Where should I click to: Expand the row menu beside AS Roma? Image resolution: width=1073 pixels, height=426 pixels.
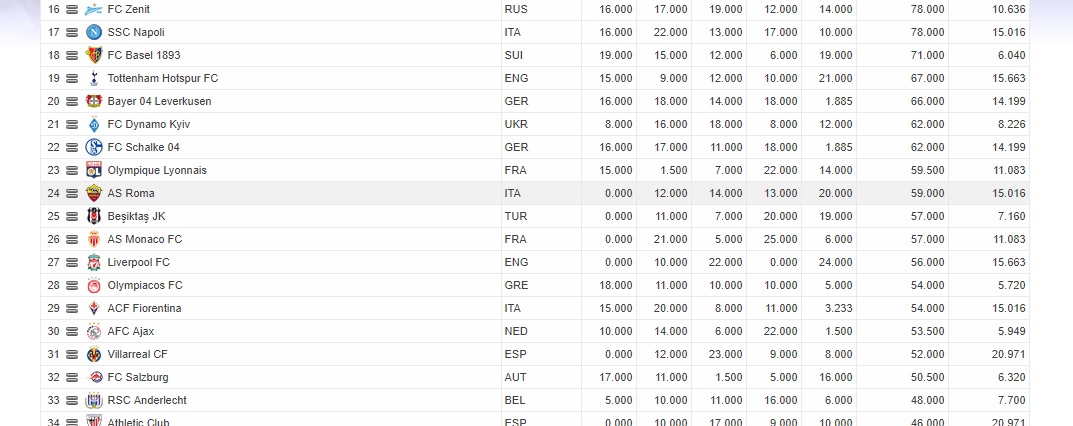click(72, 194)
